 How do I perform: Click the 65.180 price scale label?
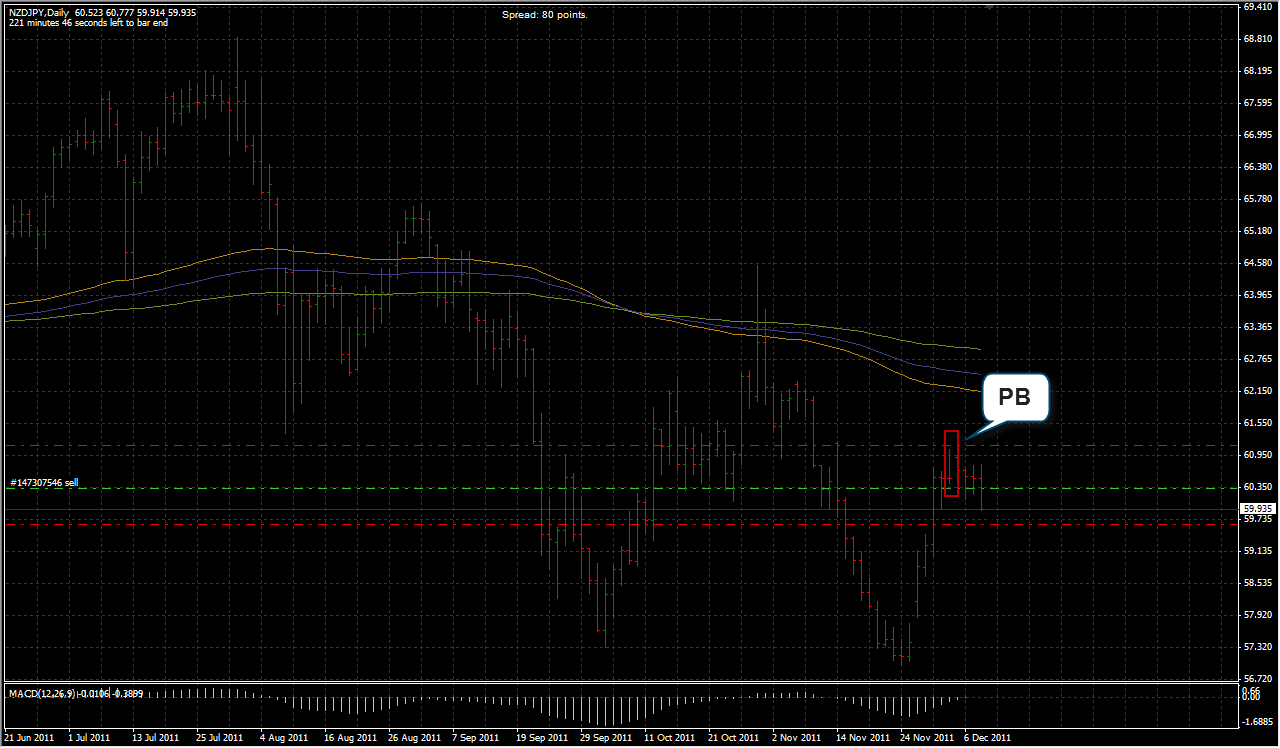click(1257, 231)
